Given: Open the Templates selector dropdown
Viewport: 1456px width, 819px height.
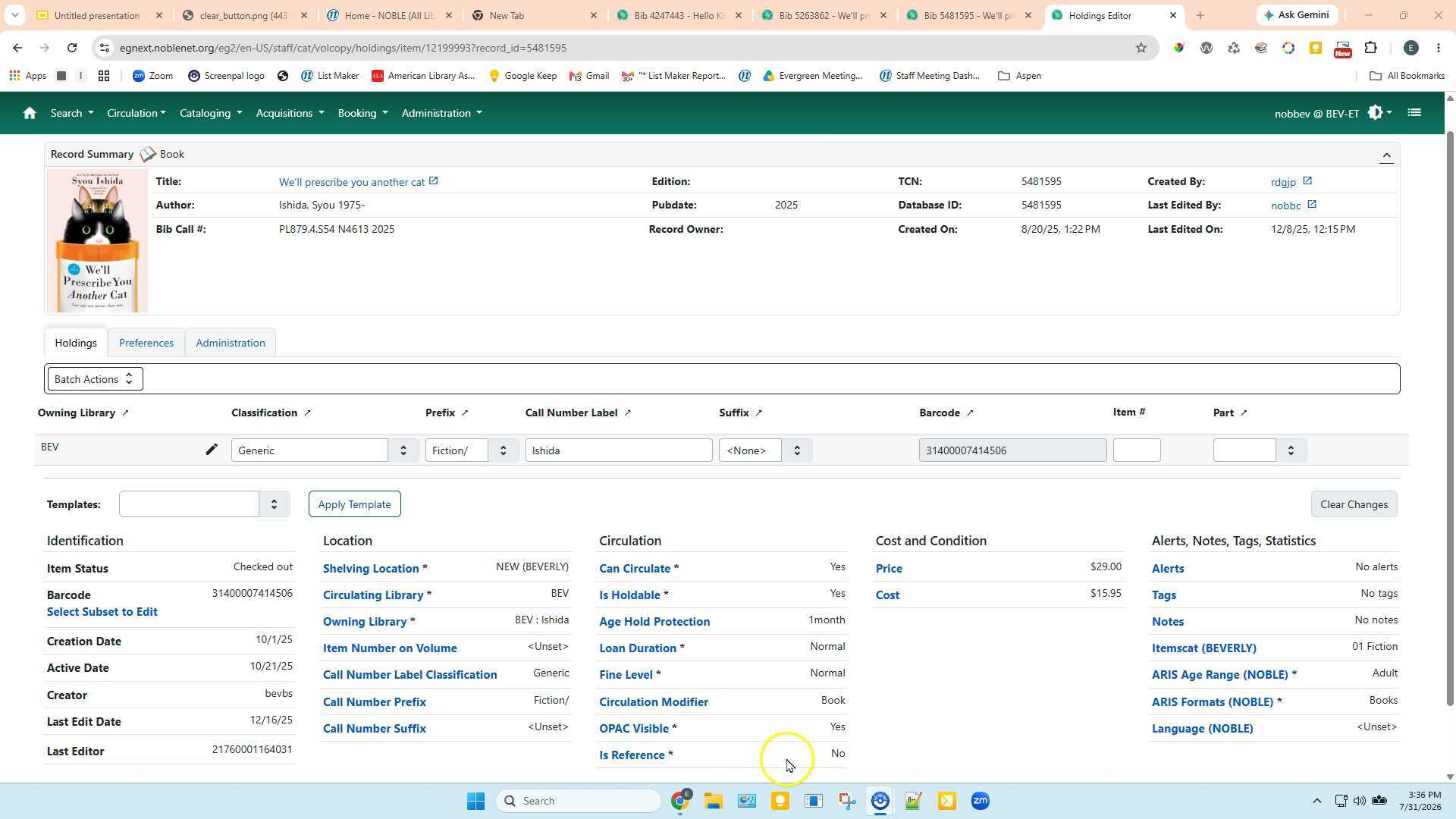Looking at the screenshot, I should [x=205, y=504].
